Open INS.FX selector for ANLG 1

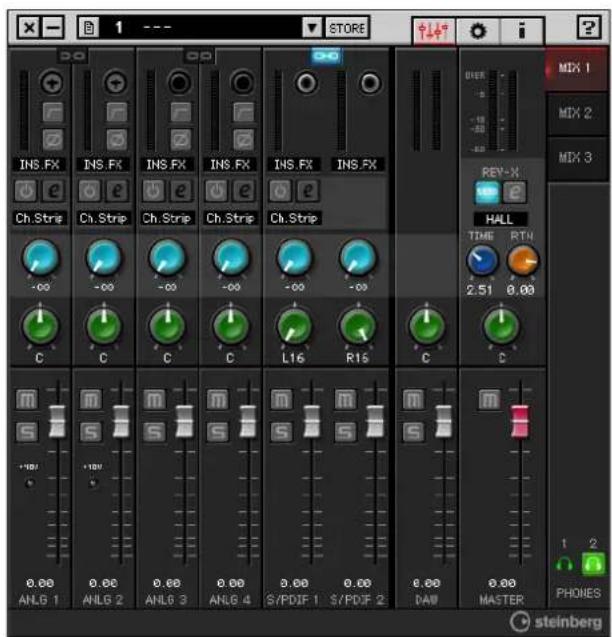(39, 165)
